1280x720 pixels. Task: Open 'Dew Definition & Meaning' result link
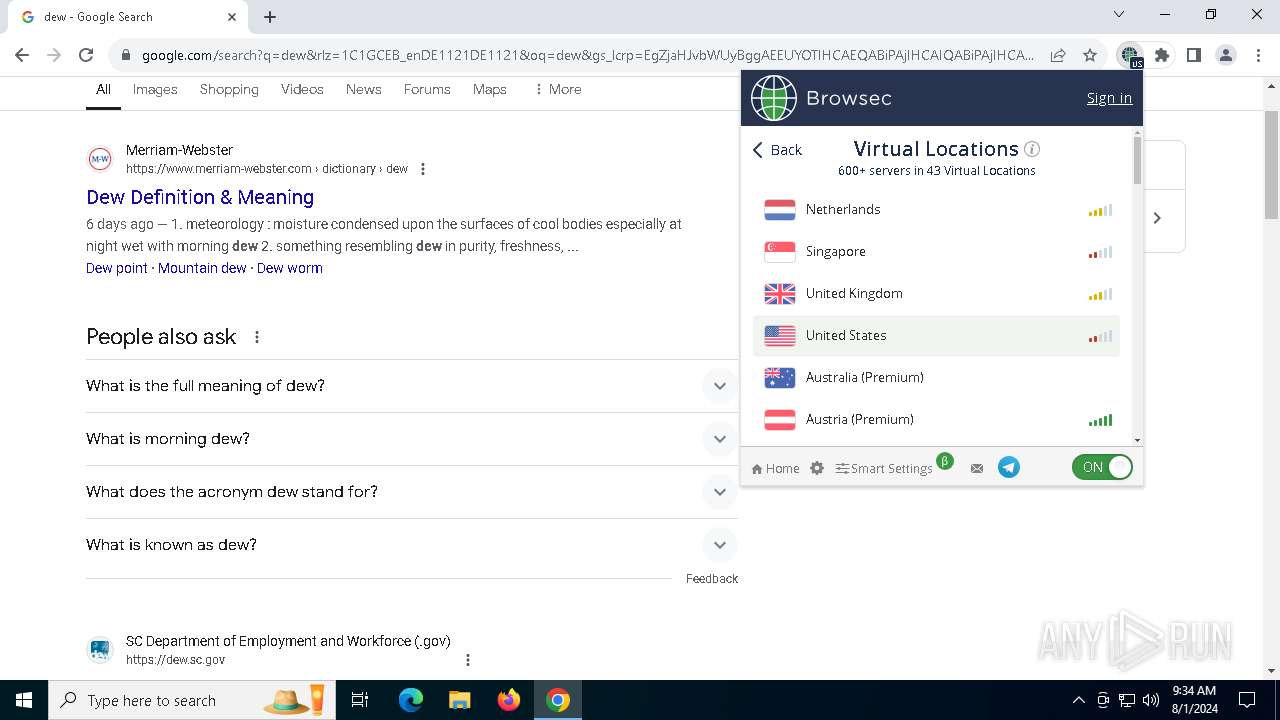[x=200, y=197]
